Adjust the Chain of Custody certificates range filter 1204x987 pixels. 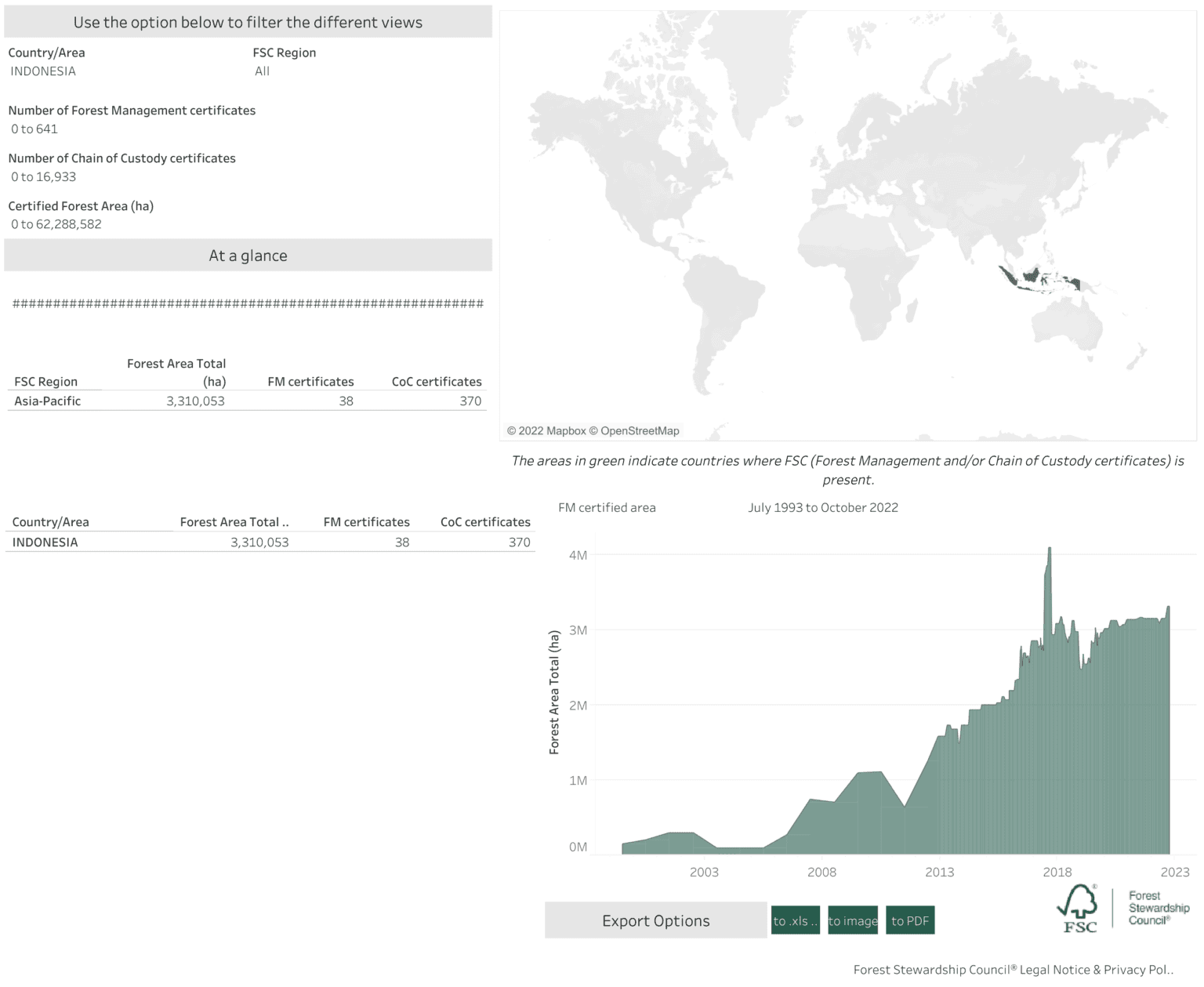point(44,177)
